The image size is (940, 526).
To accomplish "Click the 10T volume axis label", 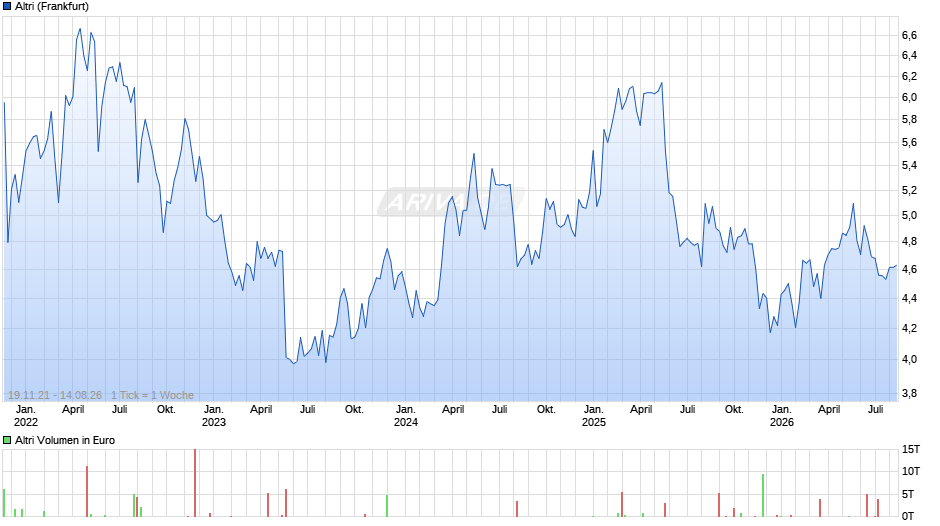I will pyautogui.click(x=911, y=471).
